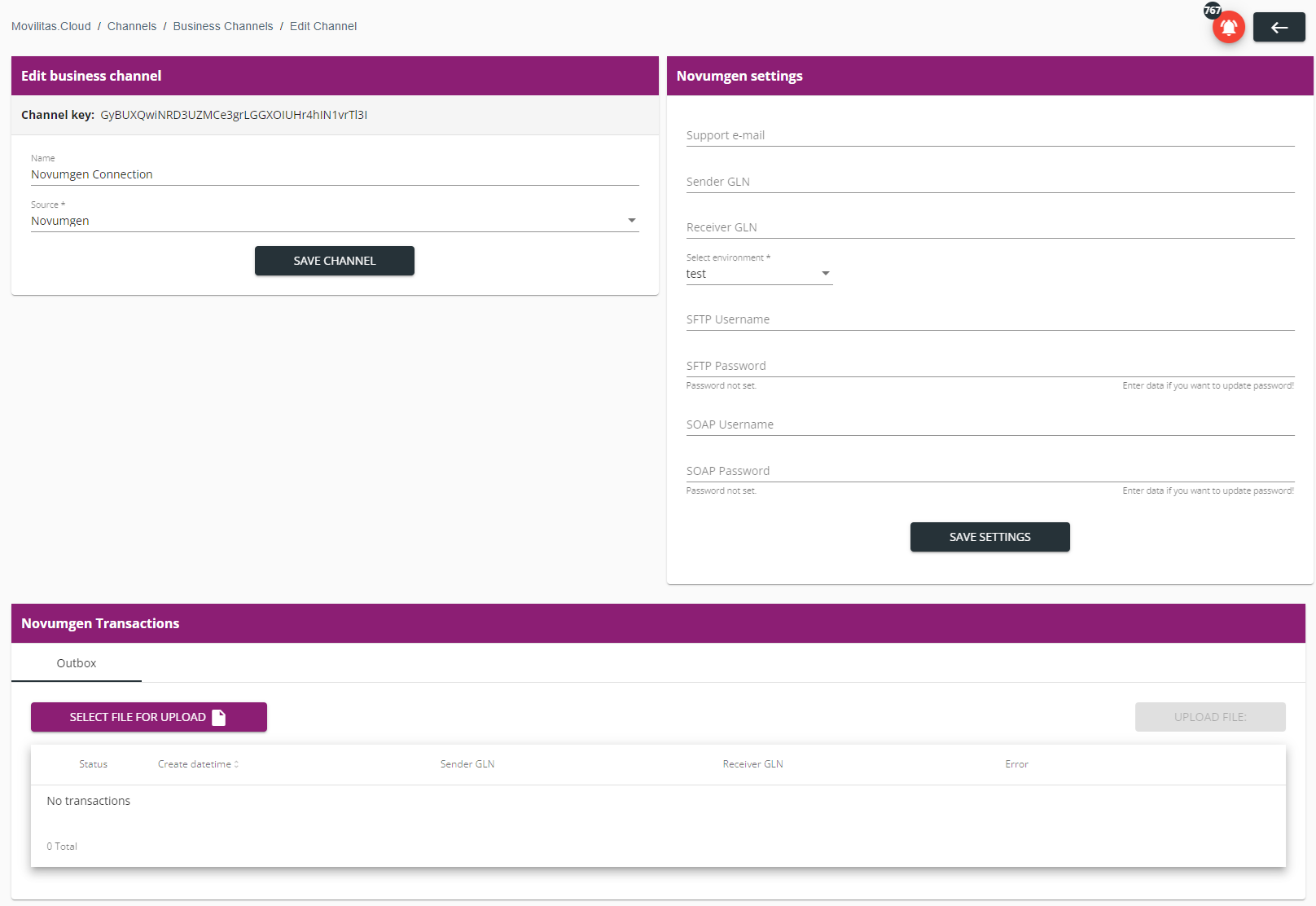1316x906 pixels.
Task: Click the Channel key value text
Action: click(234, 115)
